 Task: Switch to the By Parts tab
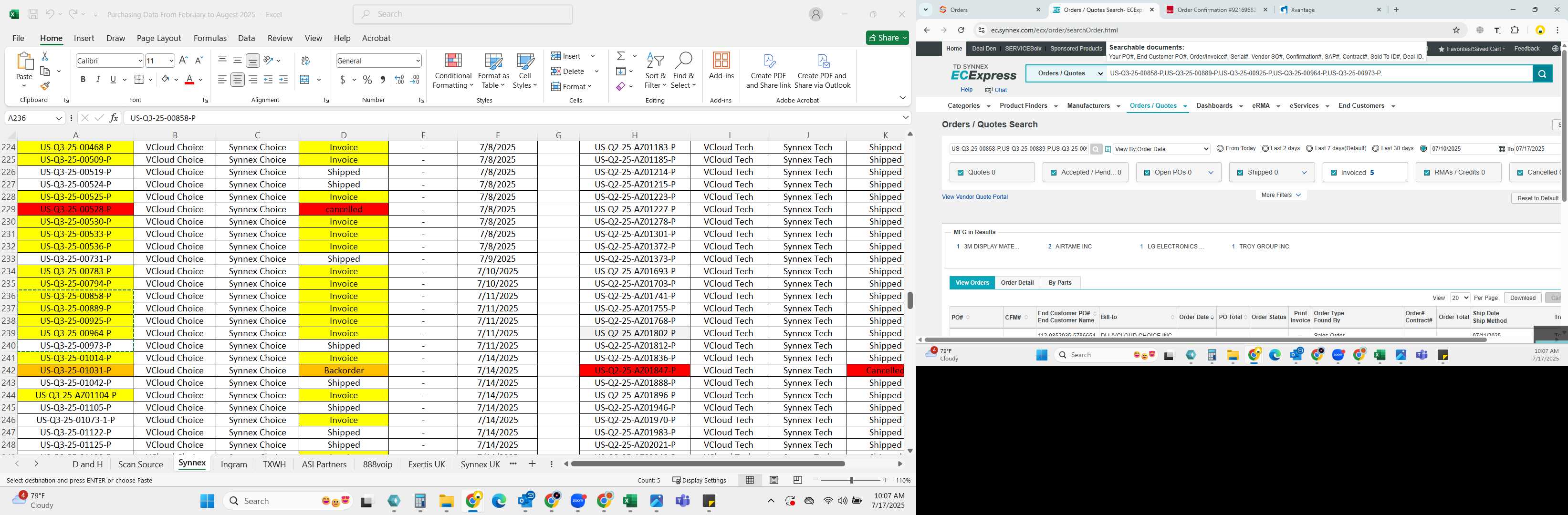pyautogui.click(x=1060, y=283)
